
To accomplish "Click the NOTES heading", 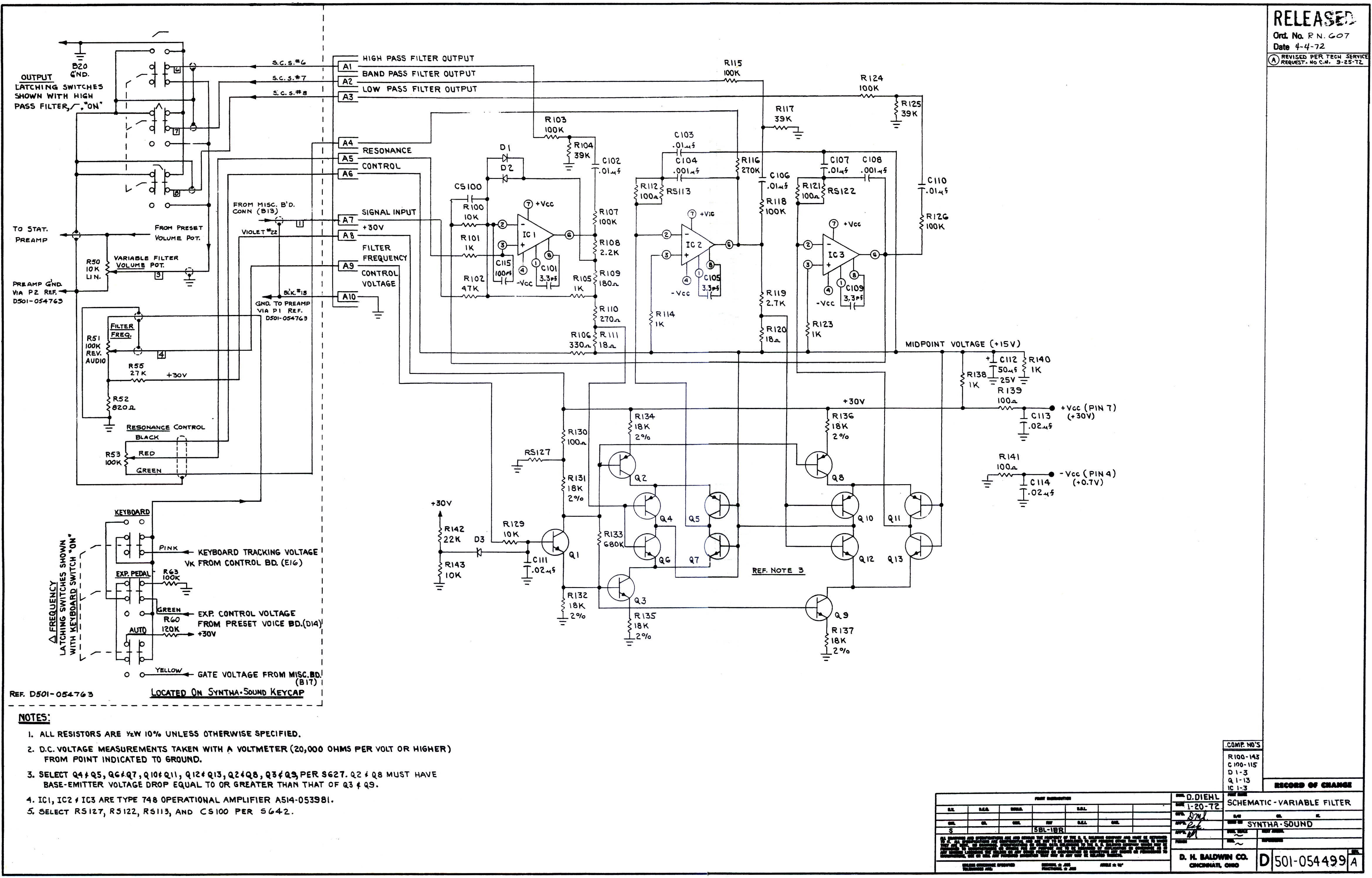I will point(34,718).
